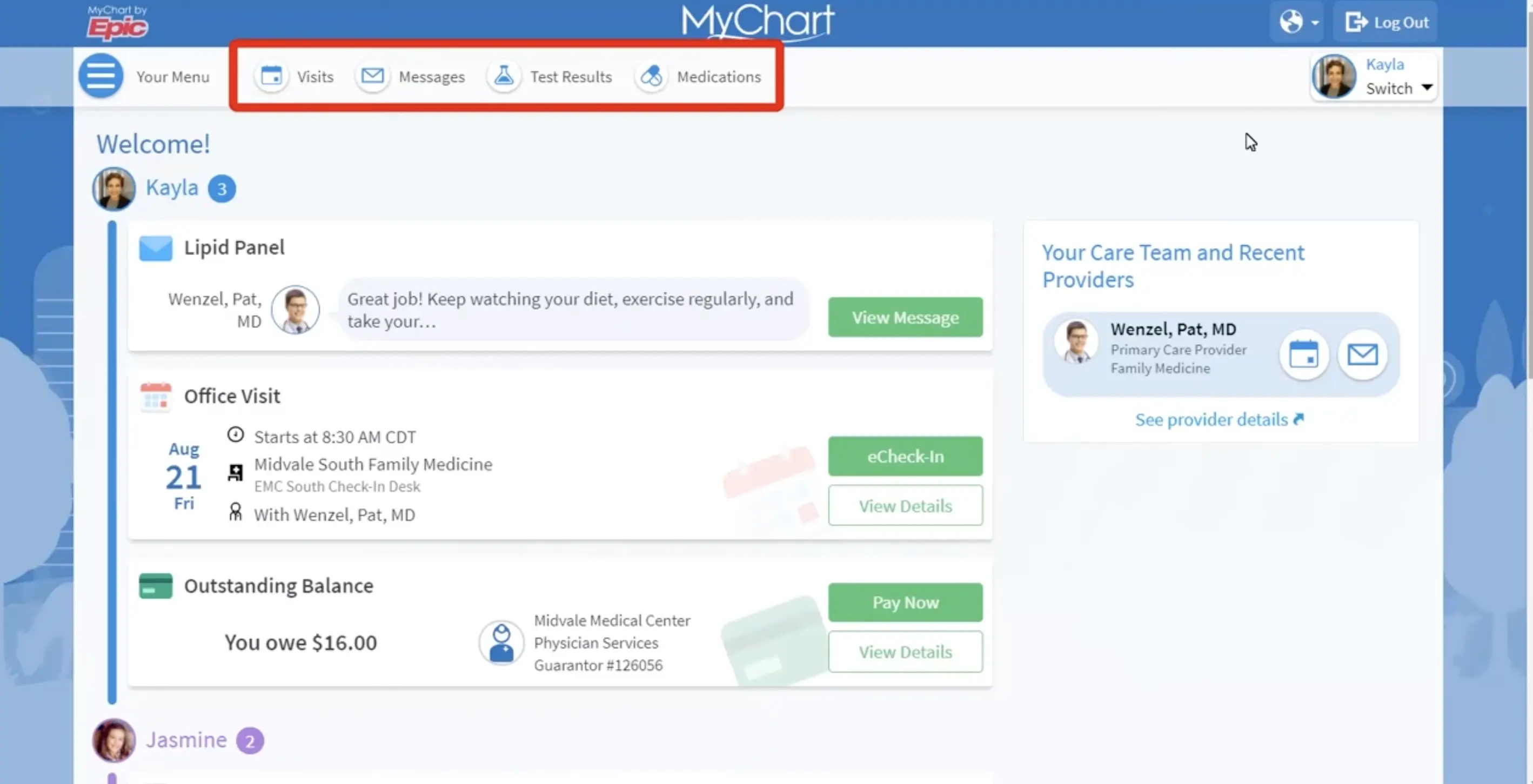This screenshot has height=784, width=1533.
Task: Click View Message for Lipid Panel
Action: pyautogui.click(x=905, y=317)
